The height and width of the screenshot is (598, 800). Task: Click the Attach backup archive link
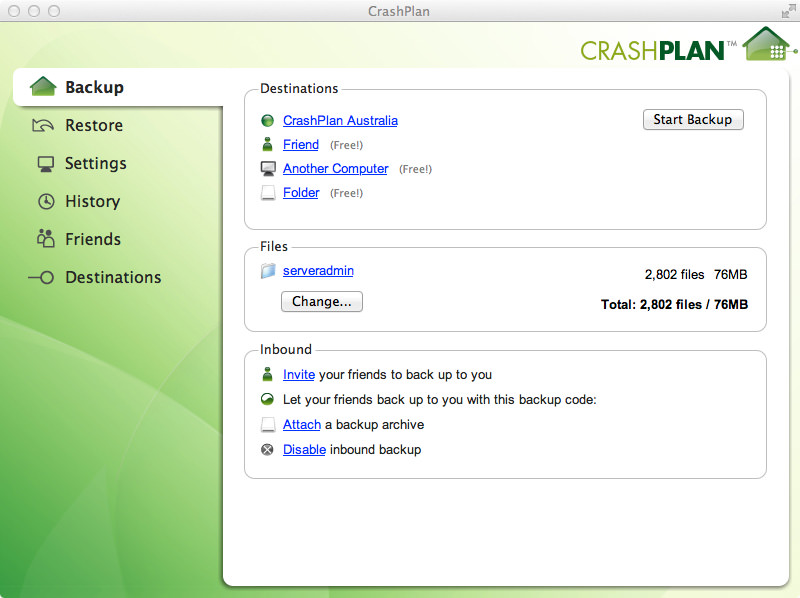tap(302, 425)
